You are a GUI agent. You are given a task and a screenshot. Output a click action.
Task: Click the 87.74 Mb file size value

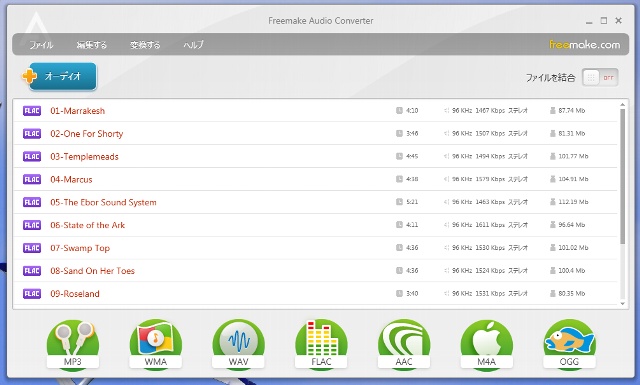(571, 110)
